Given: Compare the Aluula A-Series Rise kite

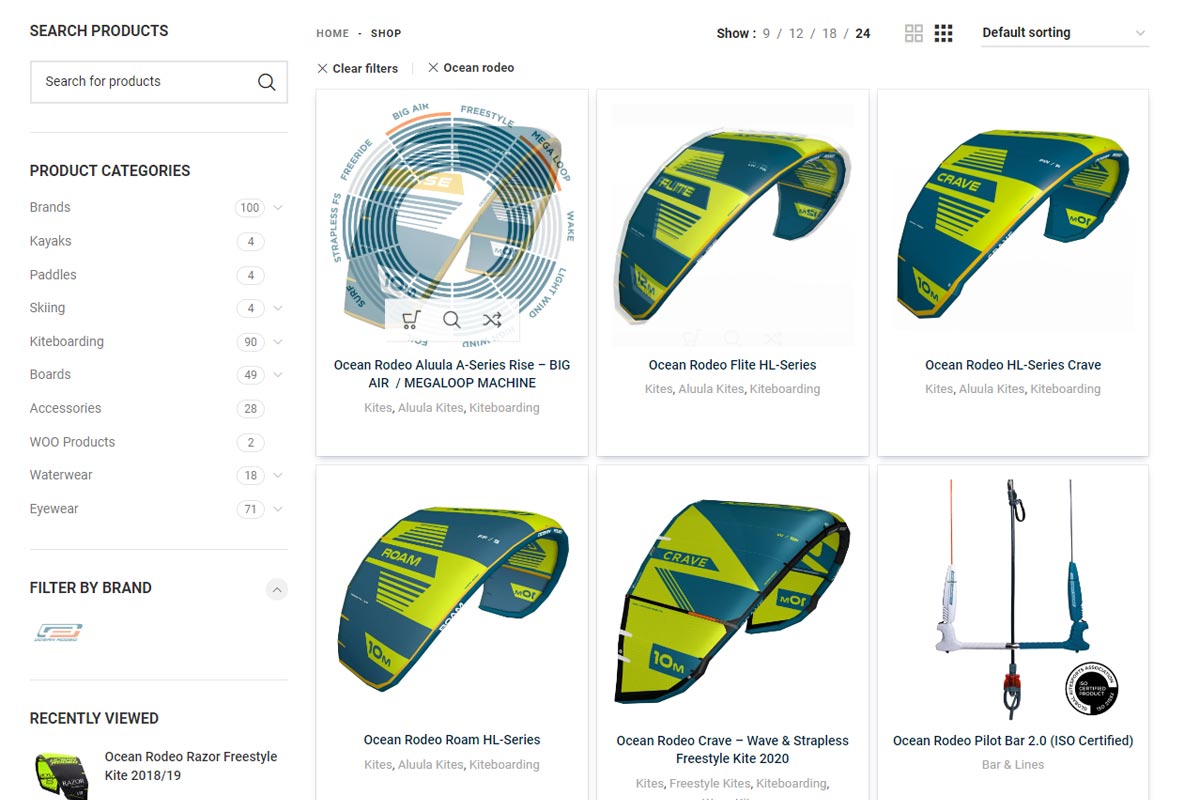Looking at the screenshot, I should [x=492, y=320].
